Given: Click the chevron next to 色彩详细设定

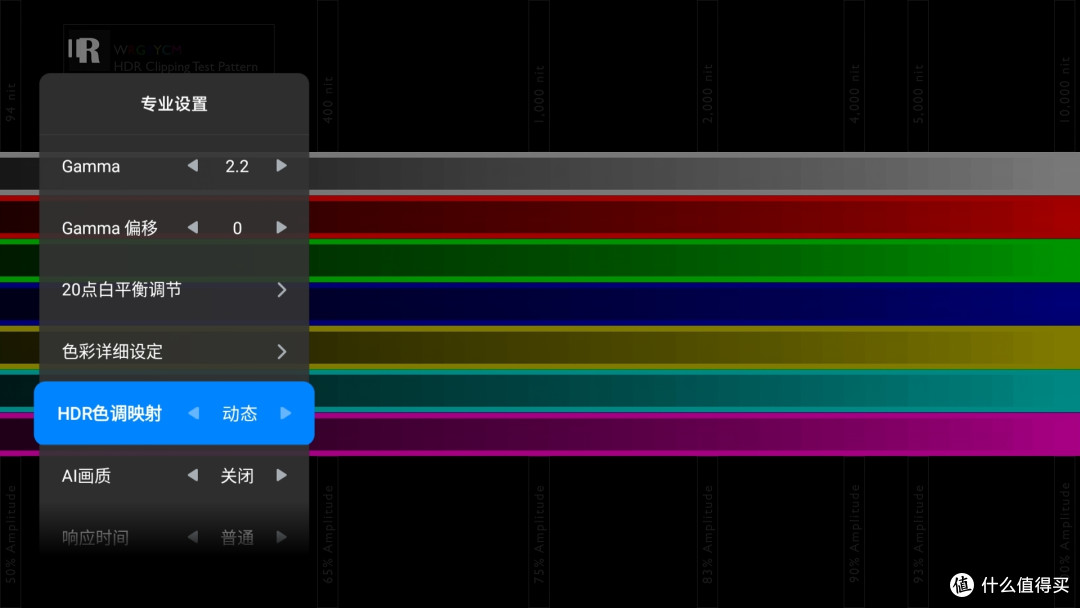Looking at the screenshot, I should pyautogui.click(x=282, y=352).
